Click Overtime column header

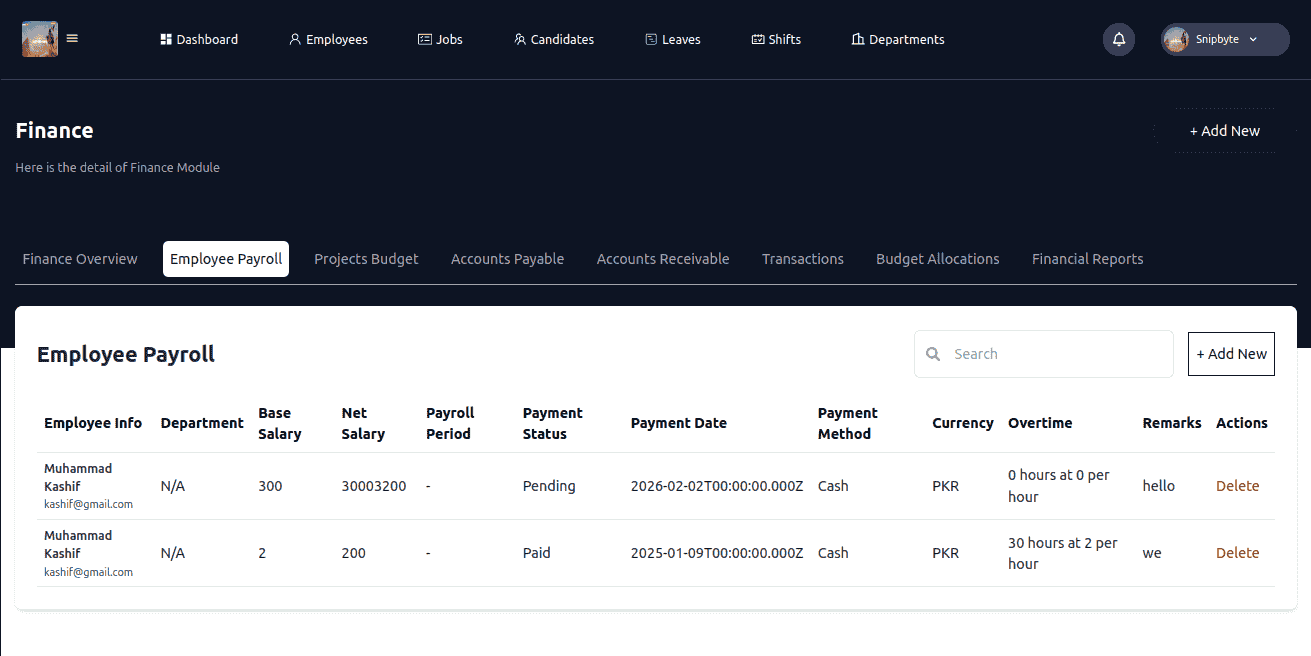(x=1040, y=423)
